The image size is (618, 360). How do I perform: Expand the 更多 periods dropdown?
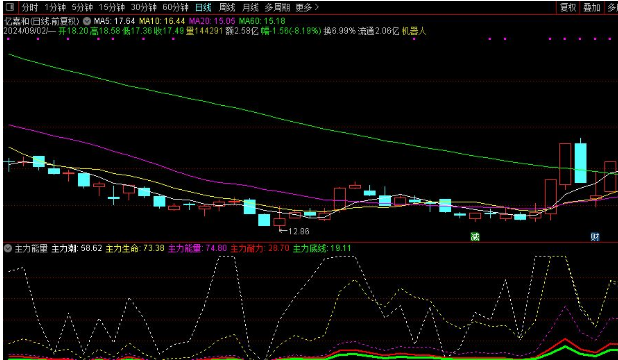[307, 7]
